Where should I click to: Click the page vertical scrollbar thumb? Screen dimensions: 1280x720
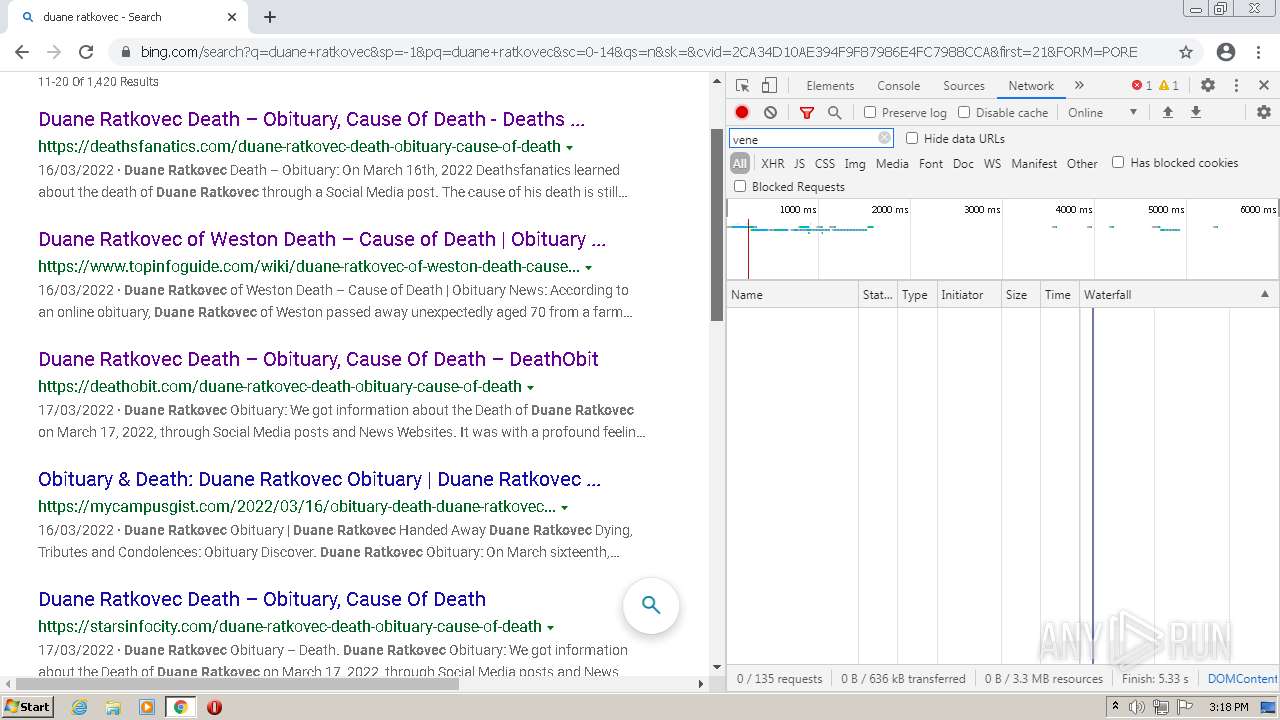(716, 225)
